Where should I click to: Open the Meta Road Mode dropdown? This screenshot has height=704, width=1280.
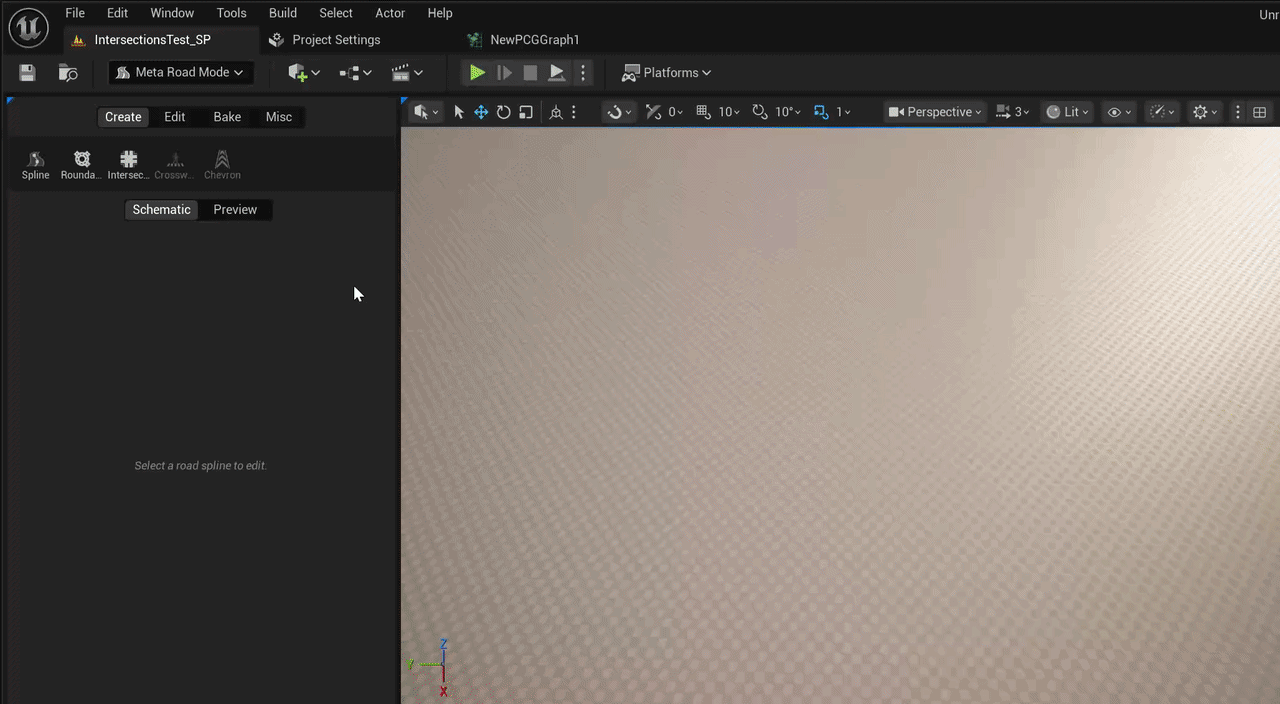click(180, 73)
